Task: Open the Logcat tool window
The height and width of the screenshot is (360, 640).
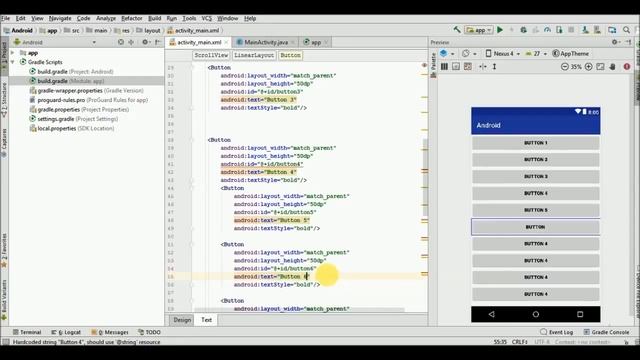Action: point(66,332)
